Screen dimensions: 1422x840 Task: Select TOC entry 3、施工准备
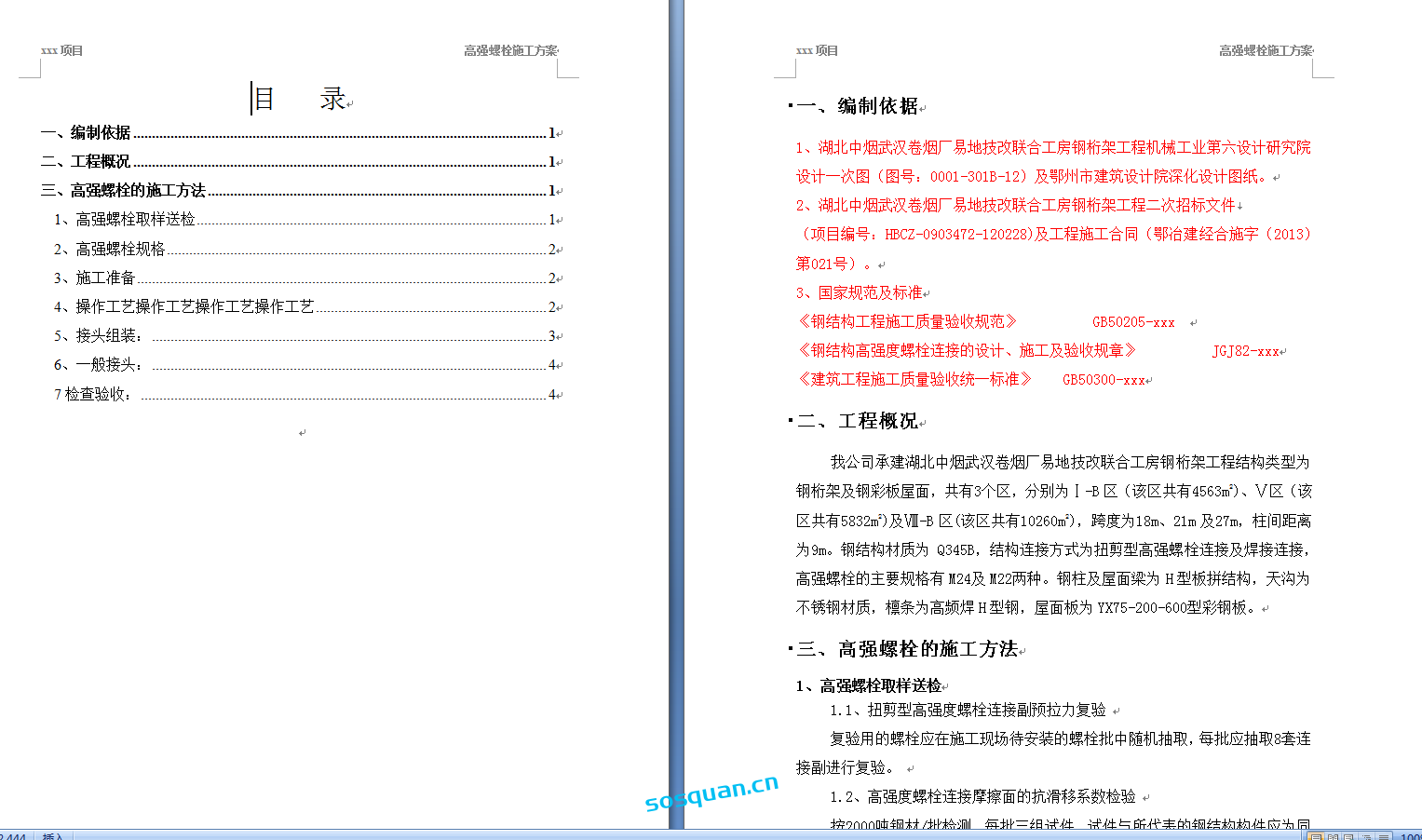click(x=95, y=278)
